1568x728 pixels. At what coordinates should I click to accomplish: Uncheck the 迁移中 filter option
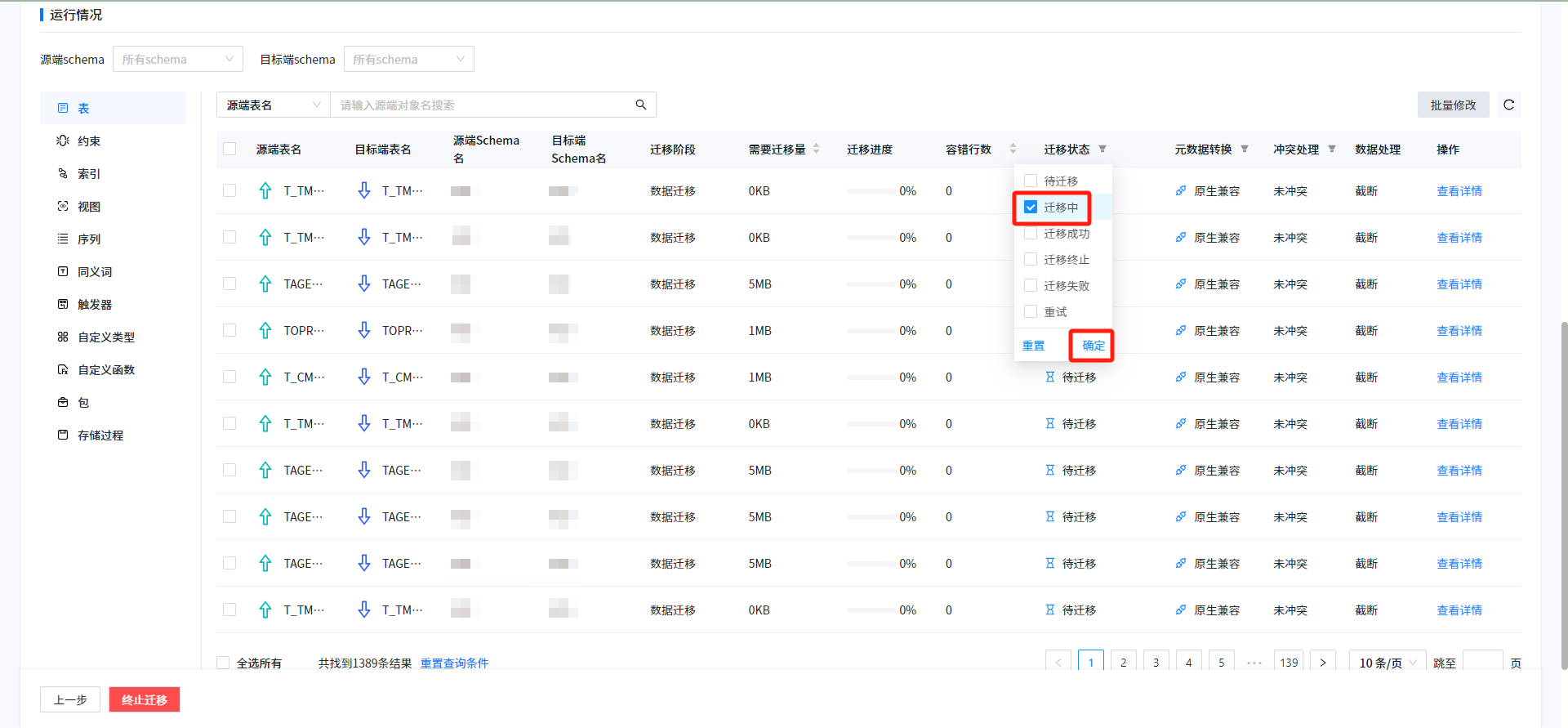(1031, 207)
